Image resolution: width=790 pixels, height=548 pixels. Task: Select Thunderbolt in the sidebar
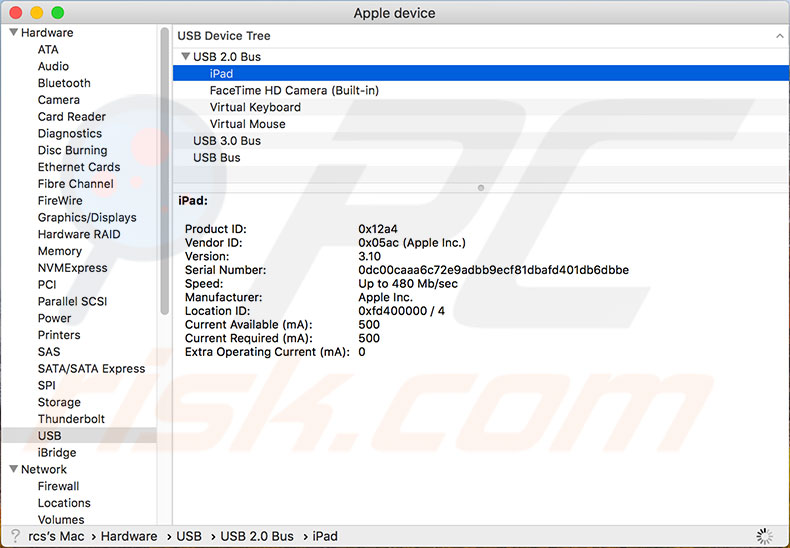point(71,419)
